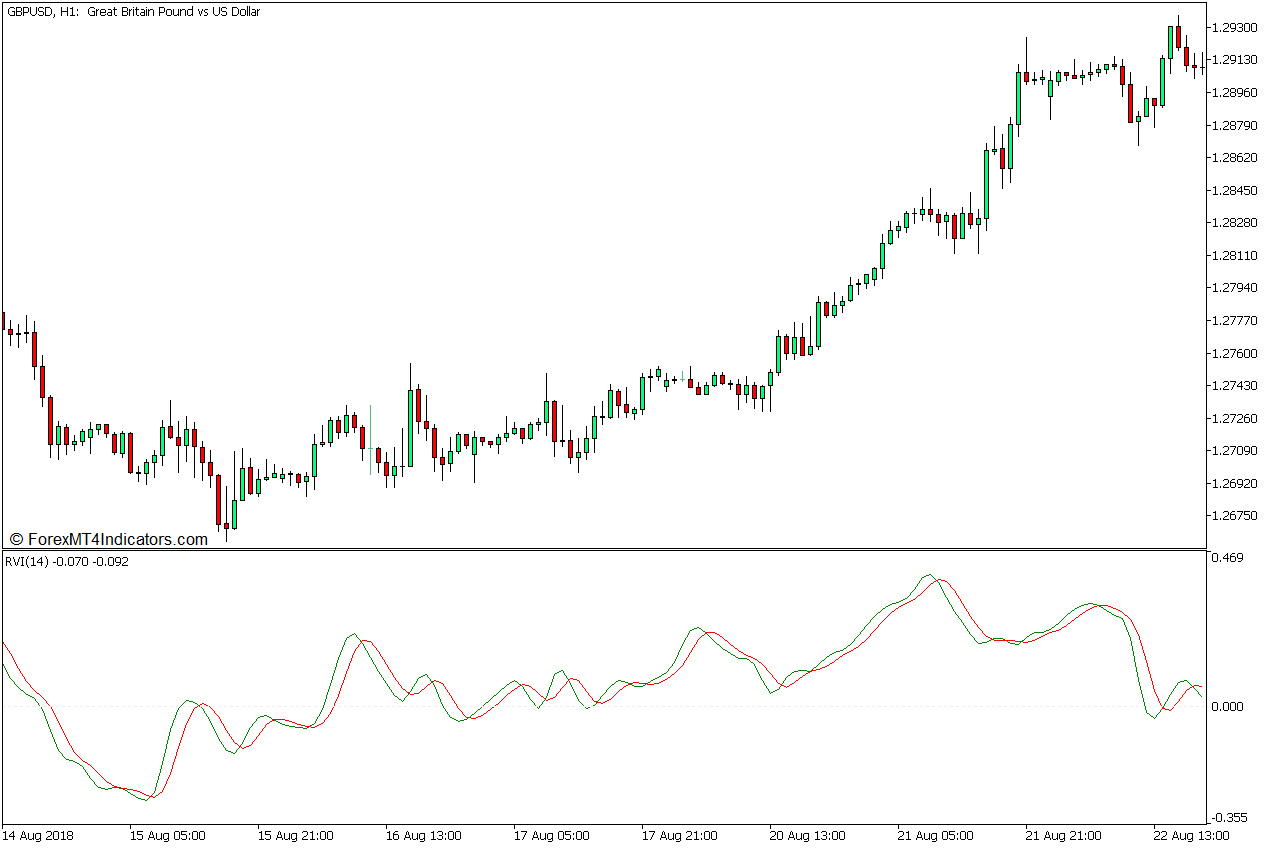Screen dimensions: 1276x848
Task: Click the GBPUSD, H1 chart title text
Action: [x=132, y=12]
